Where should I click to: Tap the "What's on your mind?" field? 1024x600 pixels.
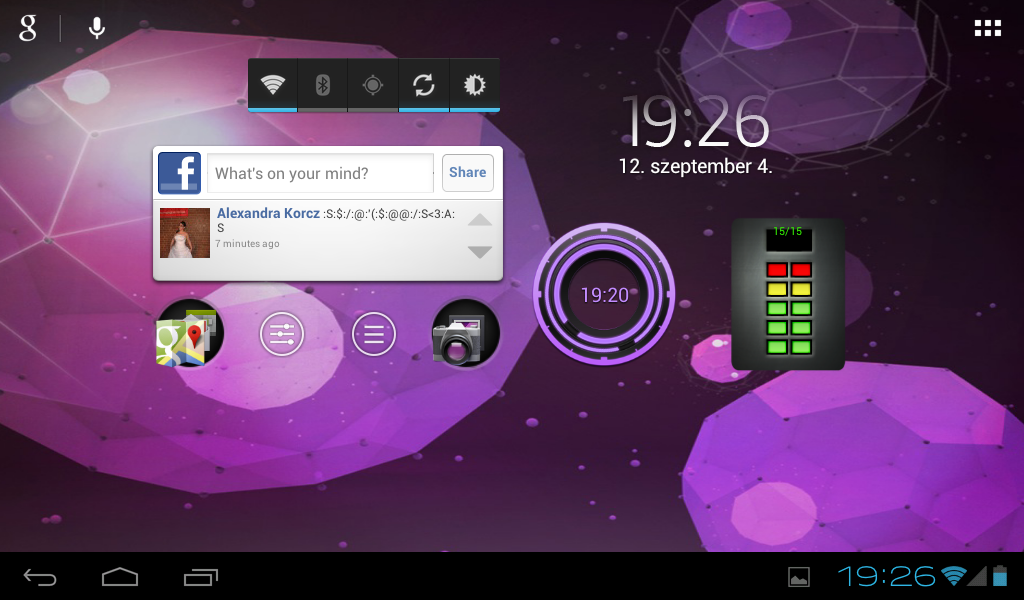(321, 173)
